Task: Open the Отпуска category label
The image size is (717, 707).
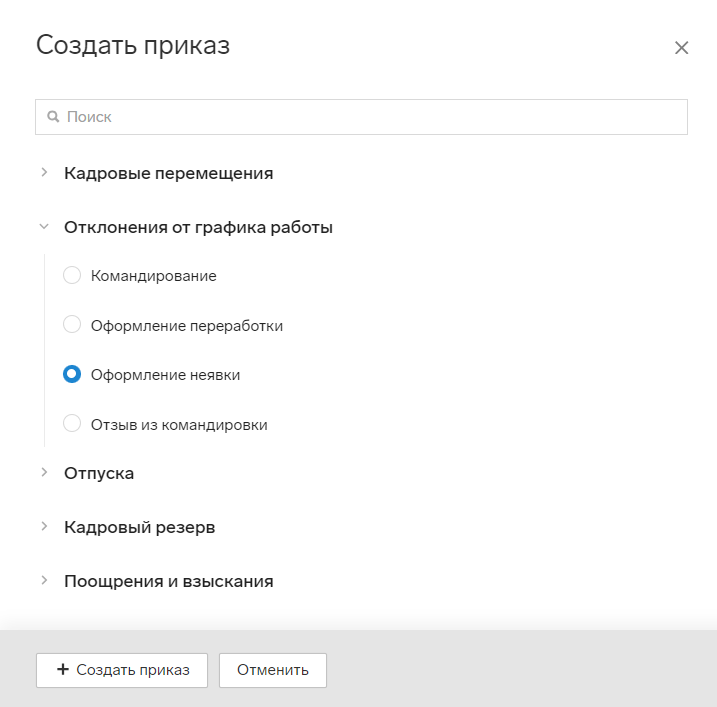Action: (x=99, y=473)
